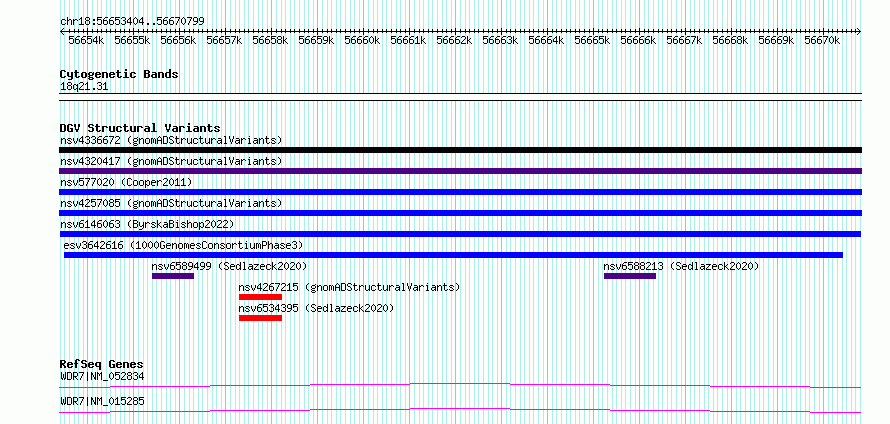This screenshot has height=424, width=890.
Task: Click the 56670k ruler label
Action: click(822, 40)
